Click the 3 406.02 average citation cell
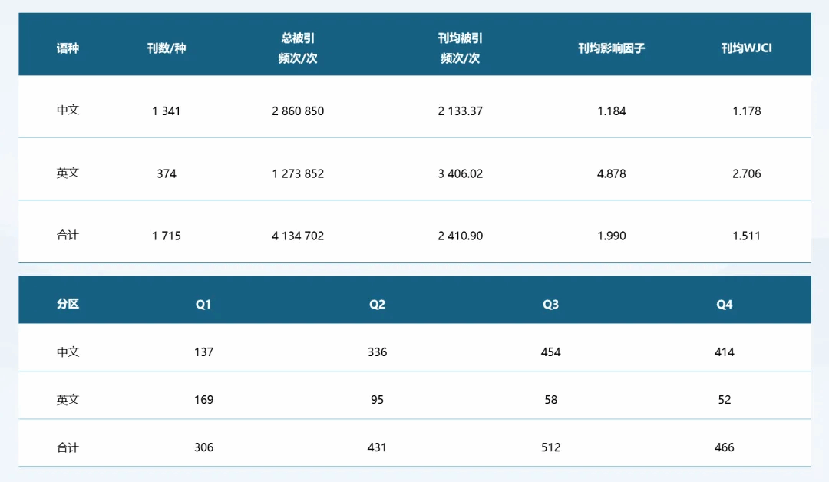Viewport: 830px width, 484px height. pyautogui.click(x=460, y=173)
